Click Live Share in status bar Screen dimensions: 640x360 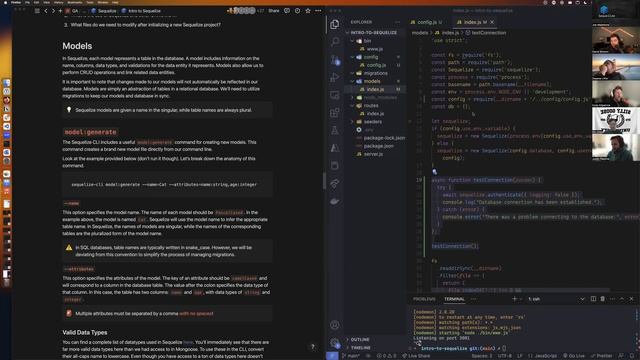[416, 356]
